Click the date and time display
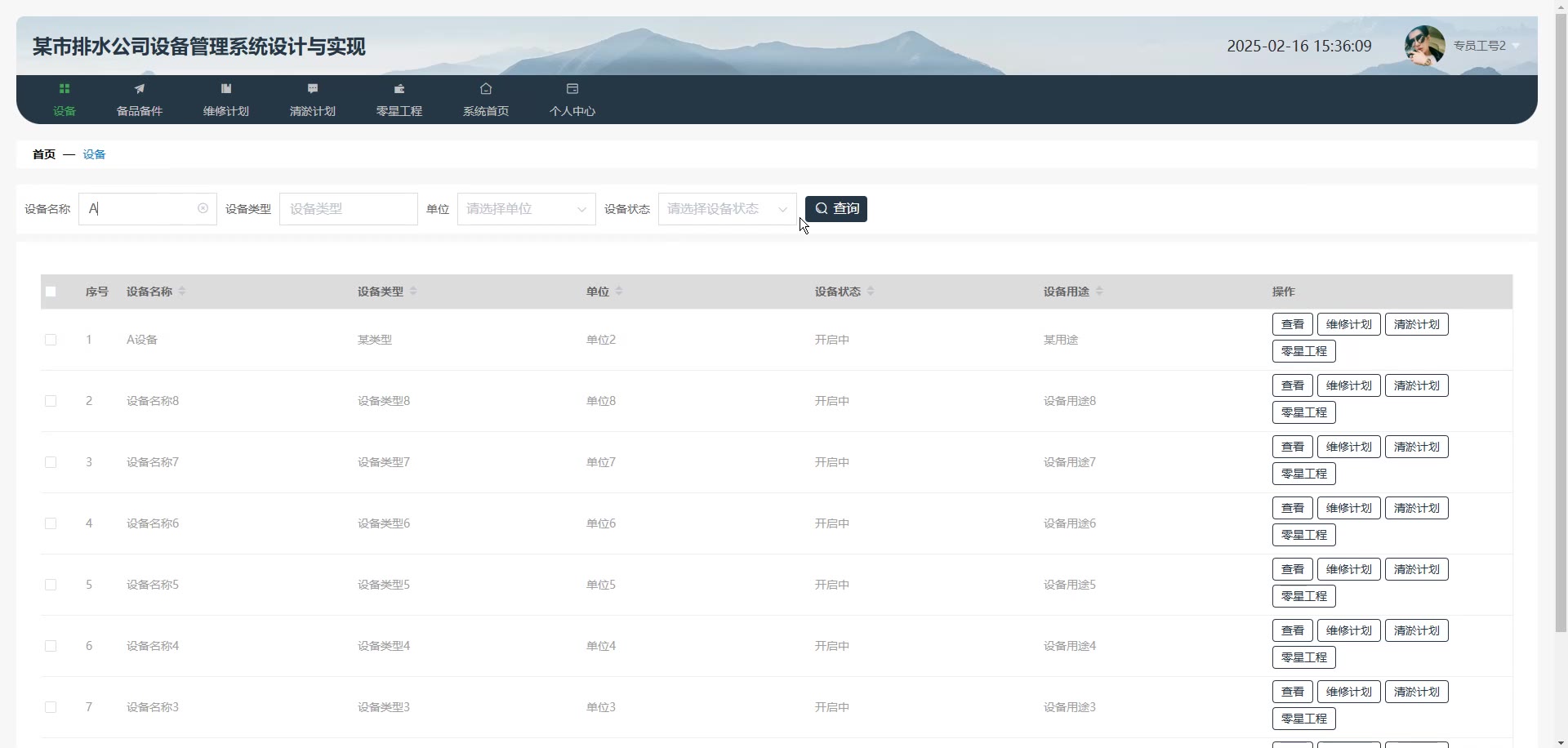1568x748 pixels. [1299, 46]
